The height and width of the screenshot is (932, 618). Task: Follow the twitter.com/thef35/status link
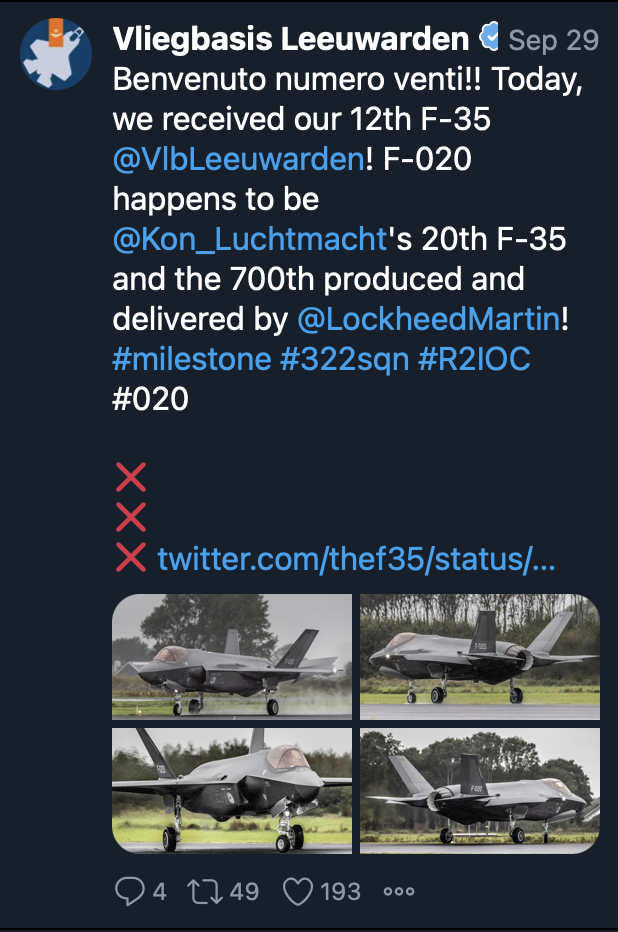(x=356, y=559)
